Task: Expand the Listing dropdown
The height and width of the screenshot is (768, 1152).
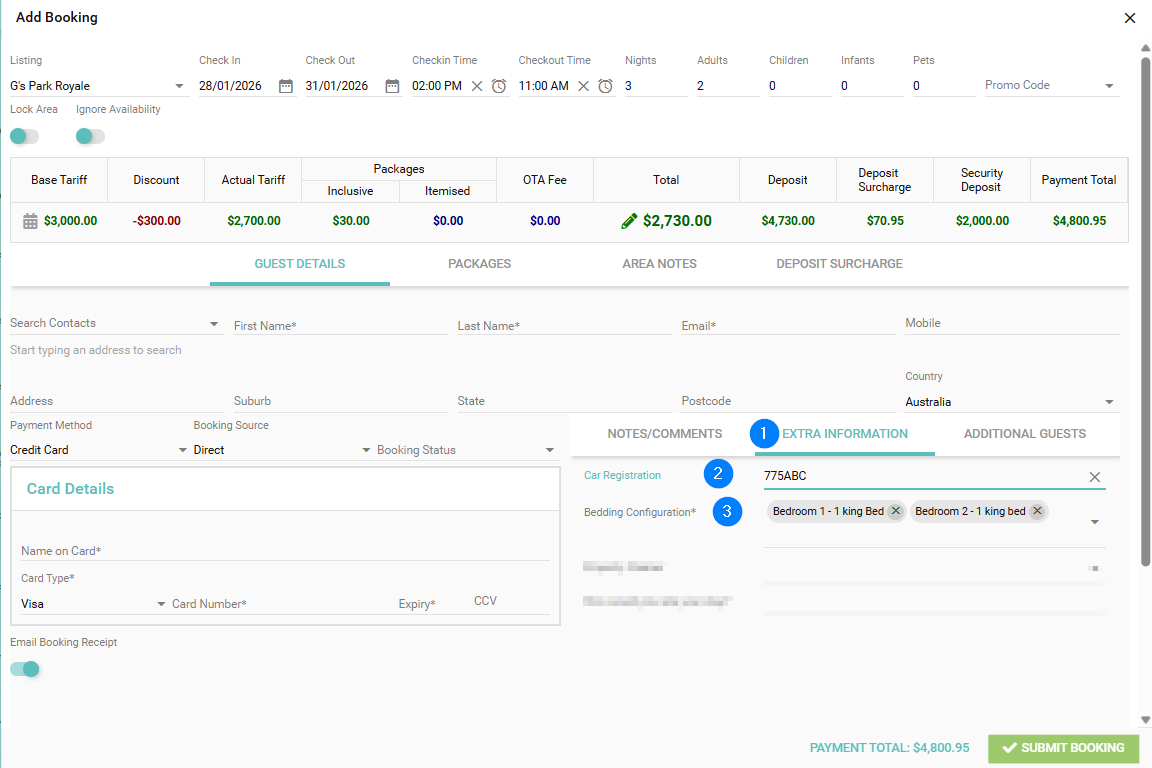Action: tap(179, 86)
